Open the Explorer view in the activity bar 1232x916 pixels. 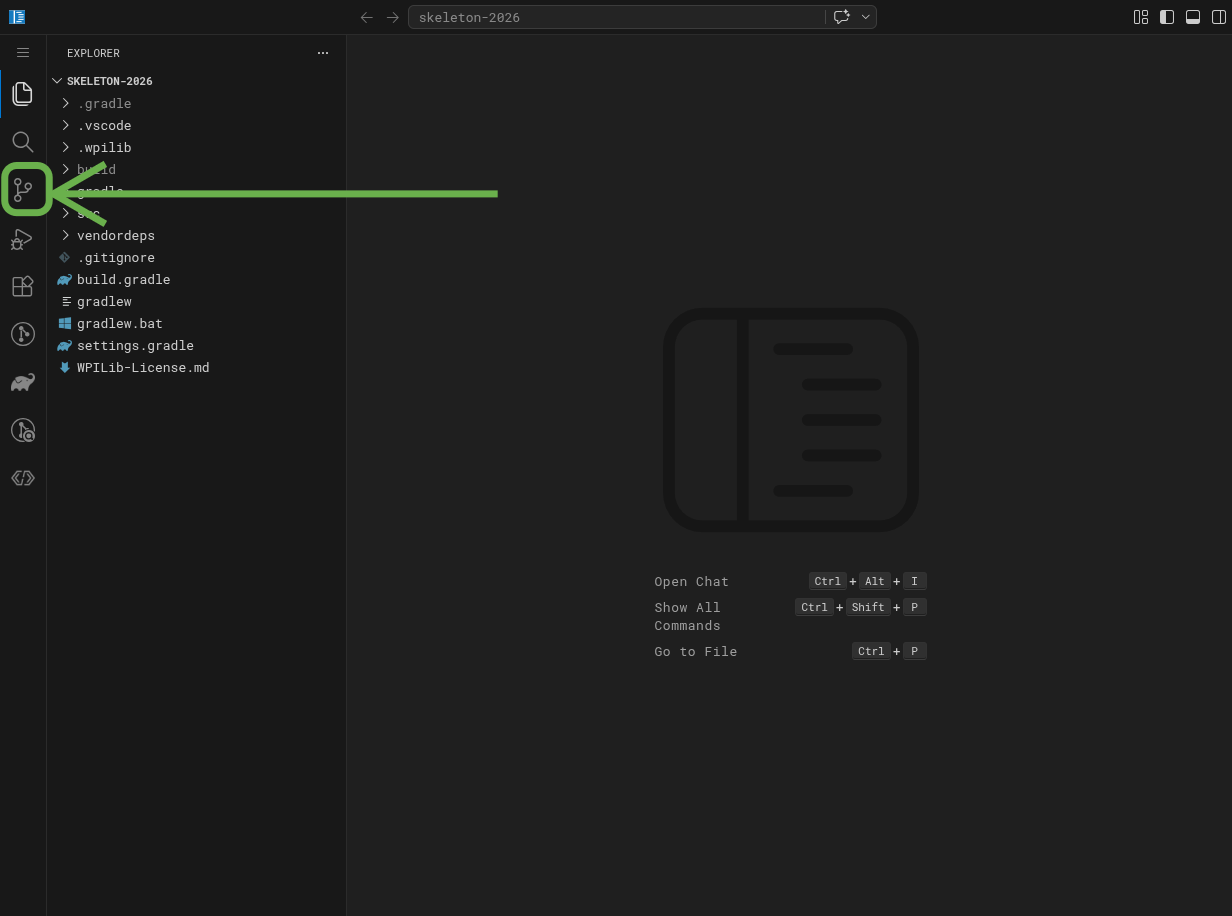click(23, 94)
